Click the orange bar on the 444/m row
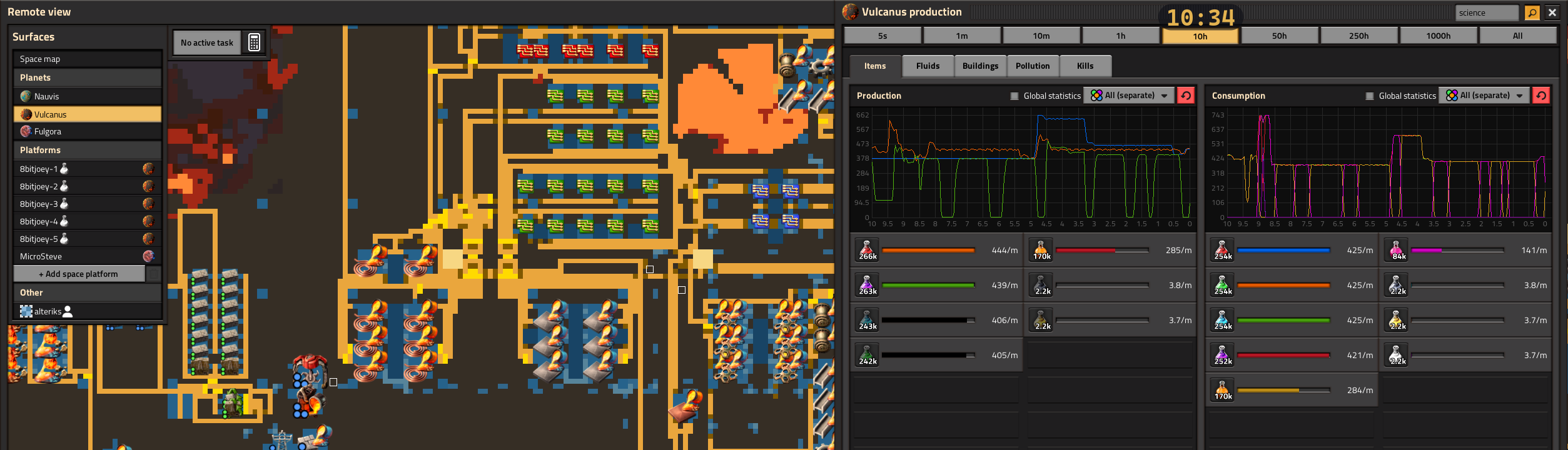 coord(928,250)
